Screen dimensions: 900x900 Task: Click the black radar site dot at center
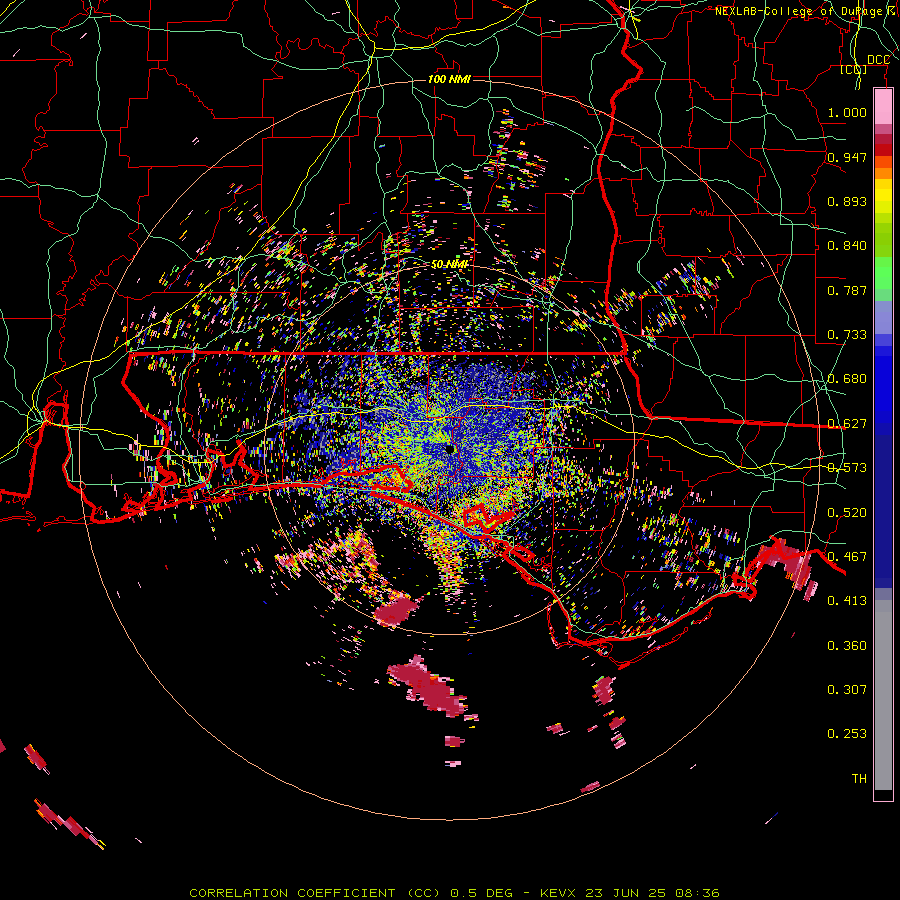point(450,450)
